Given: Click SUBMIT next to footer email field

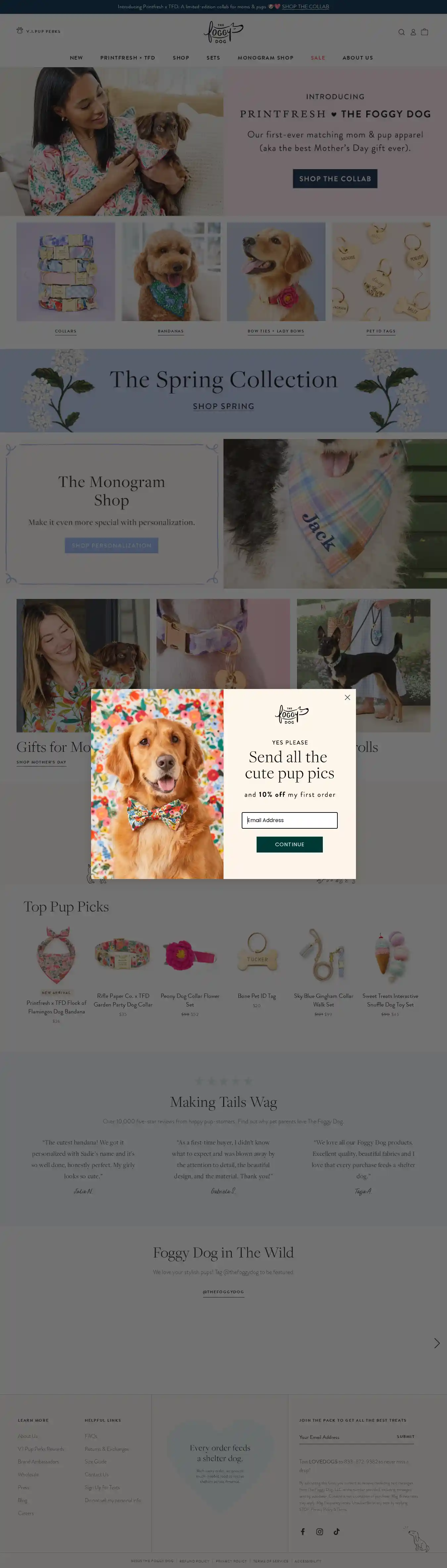Looking at the screenshot, I should click(406, 1437).
